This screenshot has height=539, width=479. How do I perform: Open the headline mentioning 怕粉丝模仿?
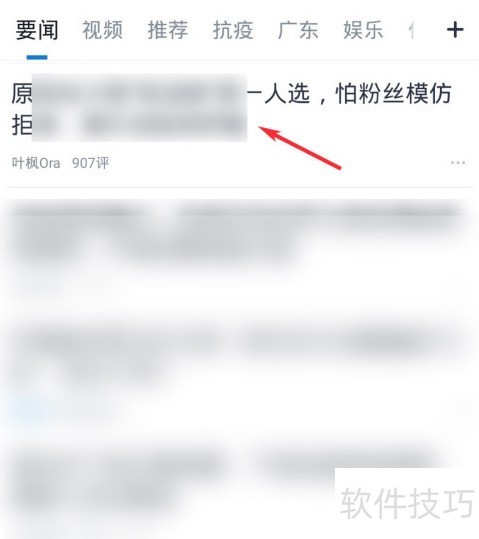pos(231,108)
